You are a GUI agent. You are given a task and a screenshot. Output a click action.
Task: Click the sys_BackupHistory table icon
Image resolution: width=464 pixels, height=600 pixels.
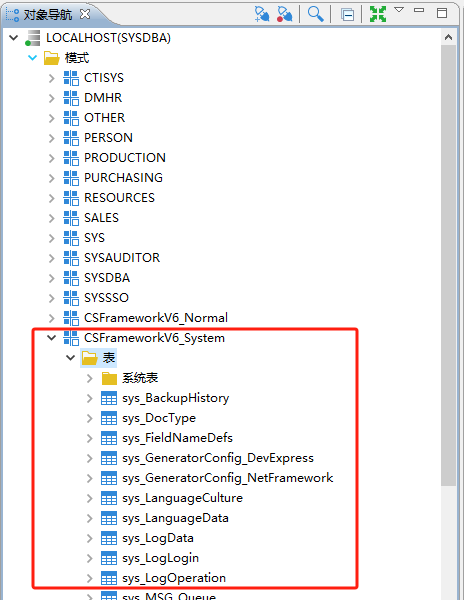pyautogui.click(x=109, y=398)
